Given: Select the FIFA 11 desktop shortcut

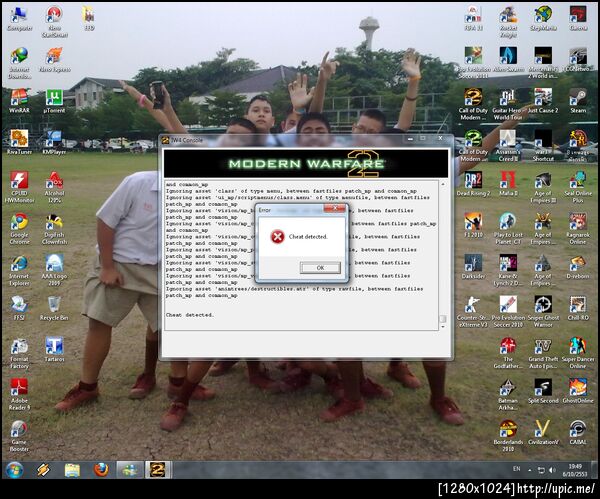Looking at the screenshot, I should (473, 18).
